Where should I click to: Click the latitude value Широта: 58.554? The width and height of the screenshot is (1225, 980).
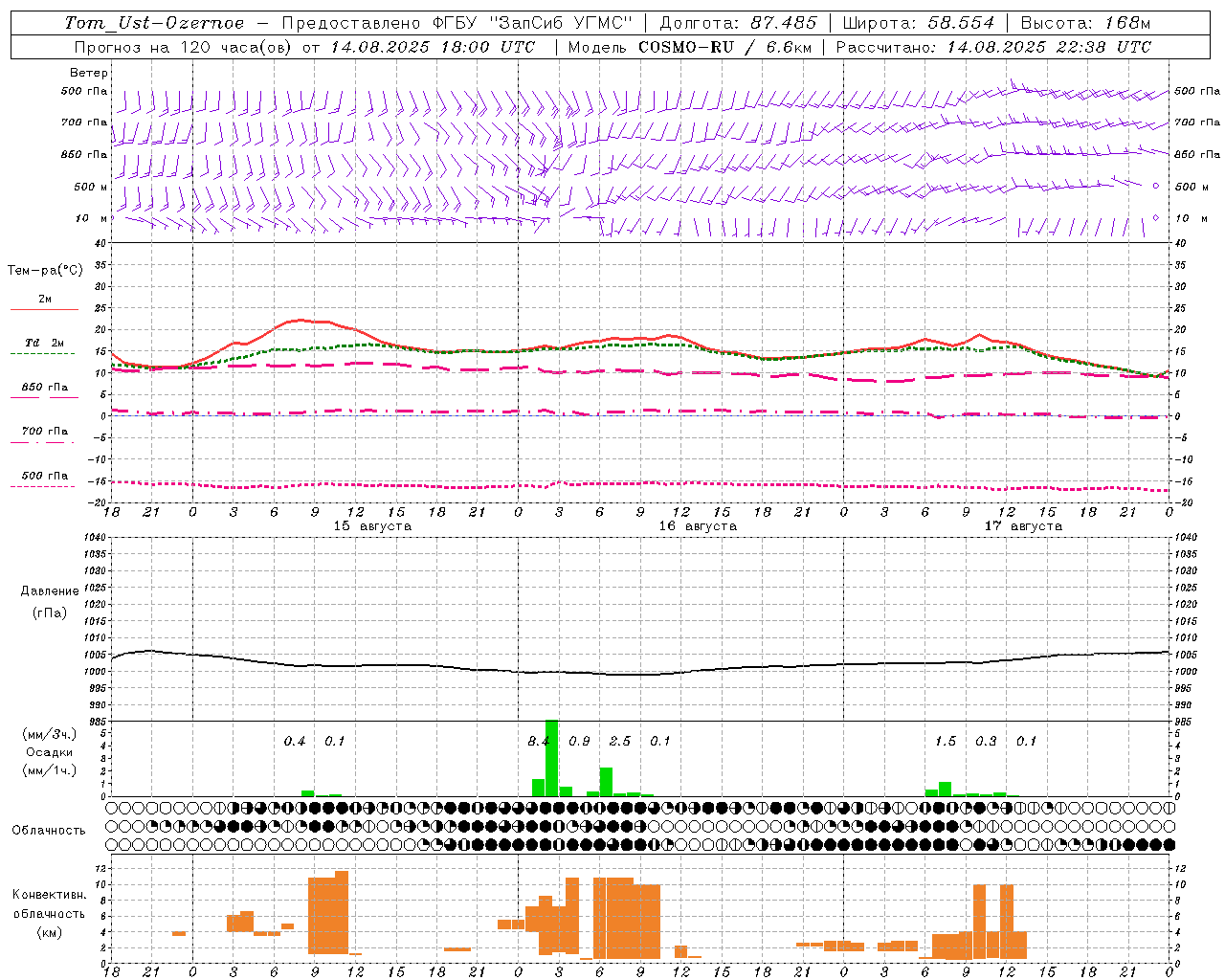(918, 23)
